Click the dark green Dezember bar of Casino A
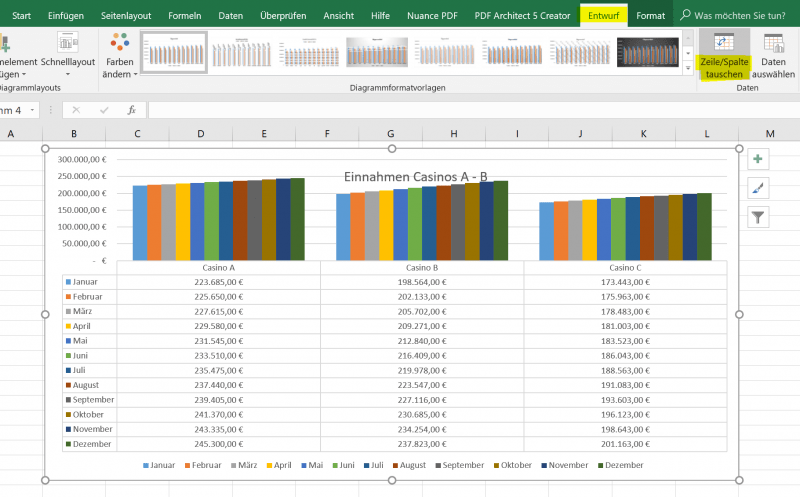Screen dimensions: 800x497 (x=297, y=219)
